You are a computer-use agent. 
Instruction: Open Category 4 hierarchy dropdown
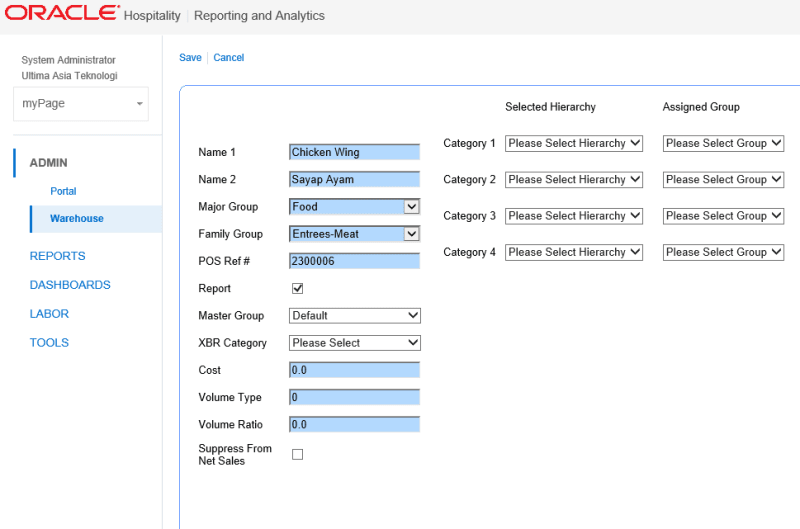click(574, 252)
